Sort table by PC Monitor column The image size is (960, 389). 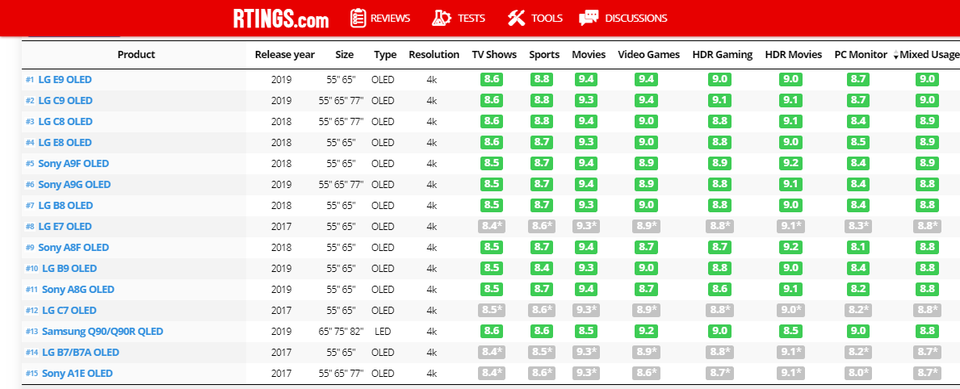[861, 55]
